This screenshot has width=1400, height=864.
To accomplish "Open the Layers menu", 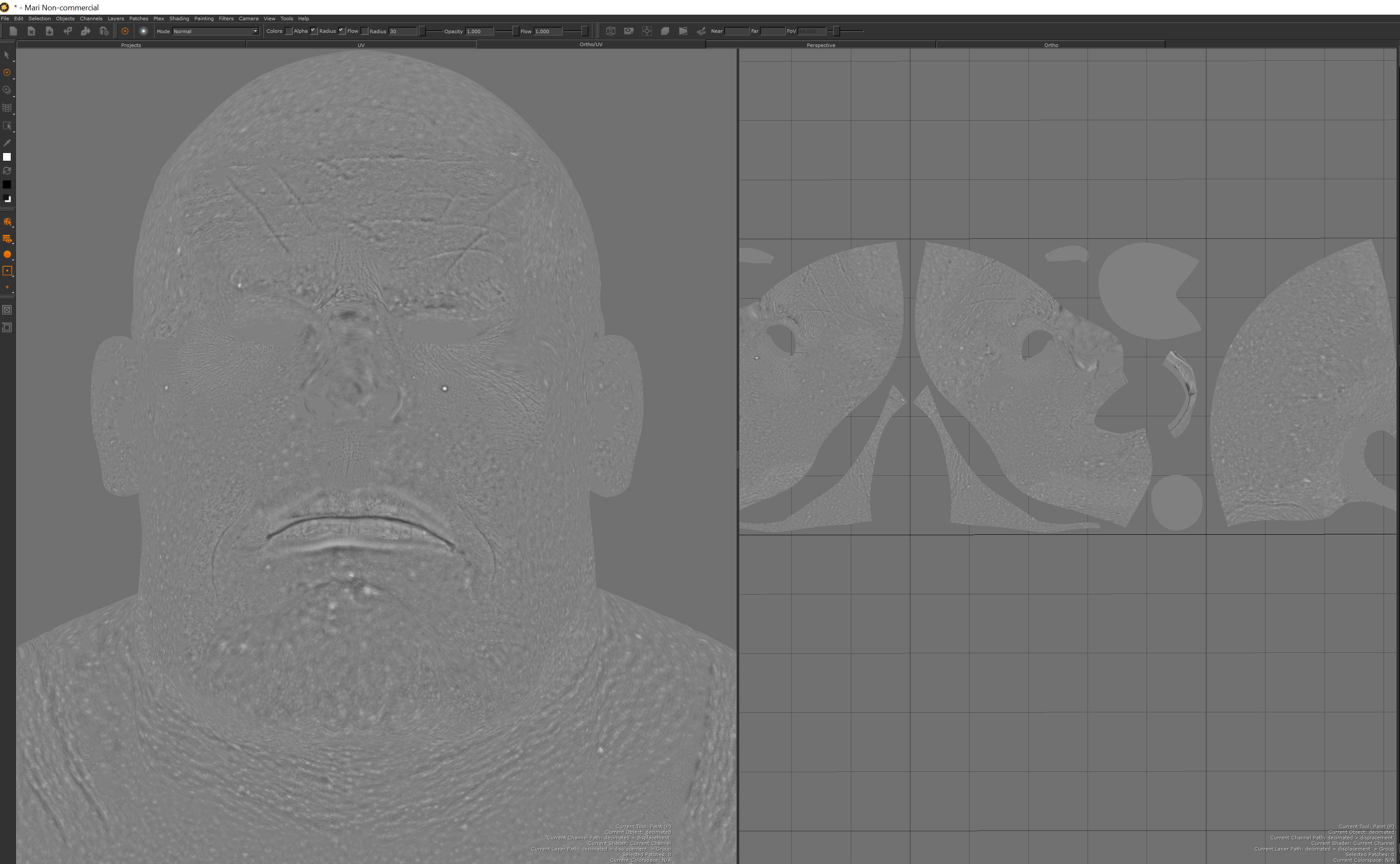I will (x=116, y=18).
